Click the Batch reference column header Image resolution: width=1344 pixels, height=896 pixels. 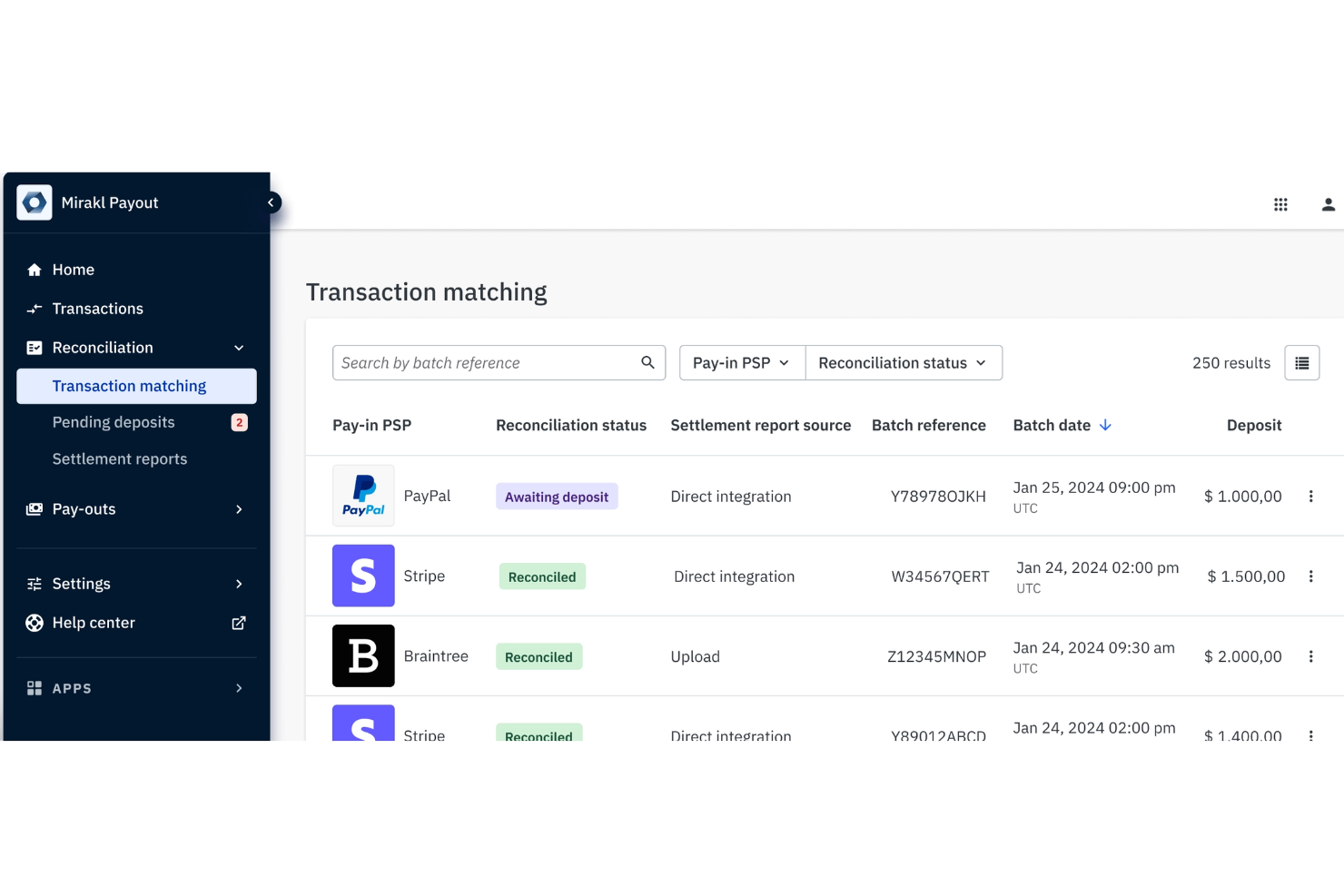(x=929, y=425)
